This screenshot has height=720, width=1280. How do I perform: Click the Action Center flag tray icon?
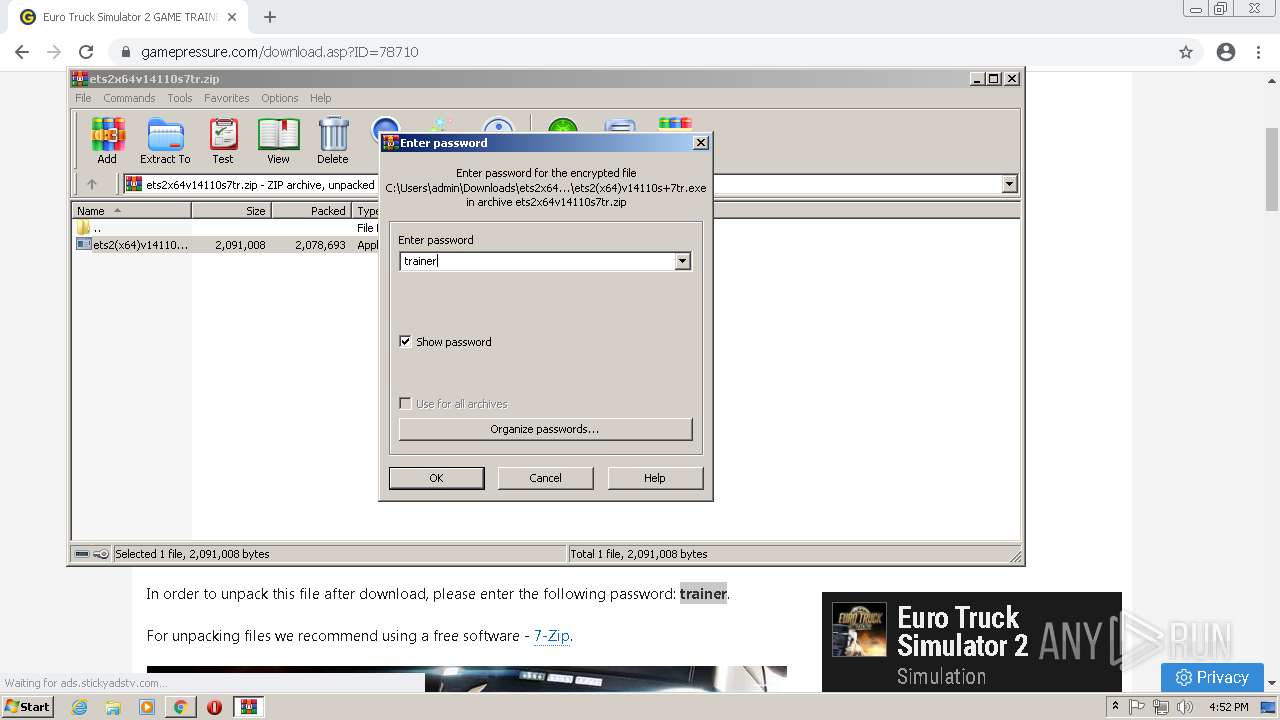pyautogui.click(x=1137, y=707)
